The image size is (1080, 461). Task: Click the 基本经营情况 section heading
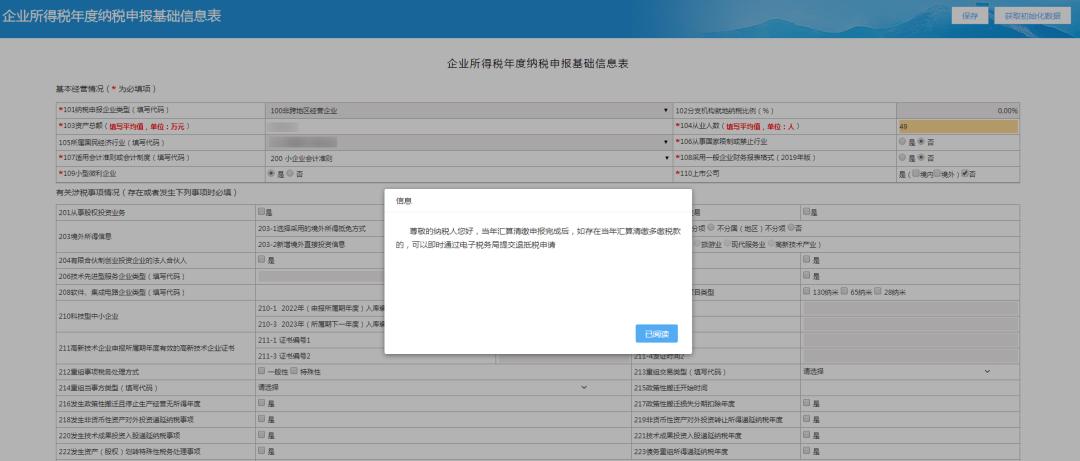click(x=106, y=90)
